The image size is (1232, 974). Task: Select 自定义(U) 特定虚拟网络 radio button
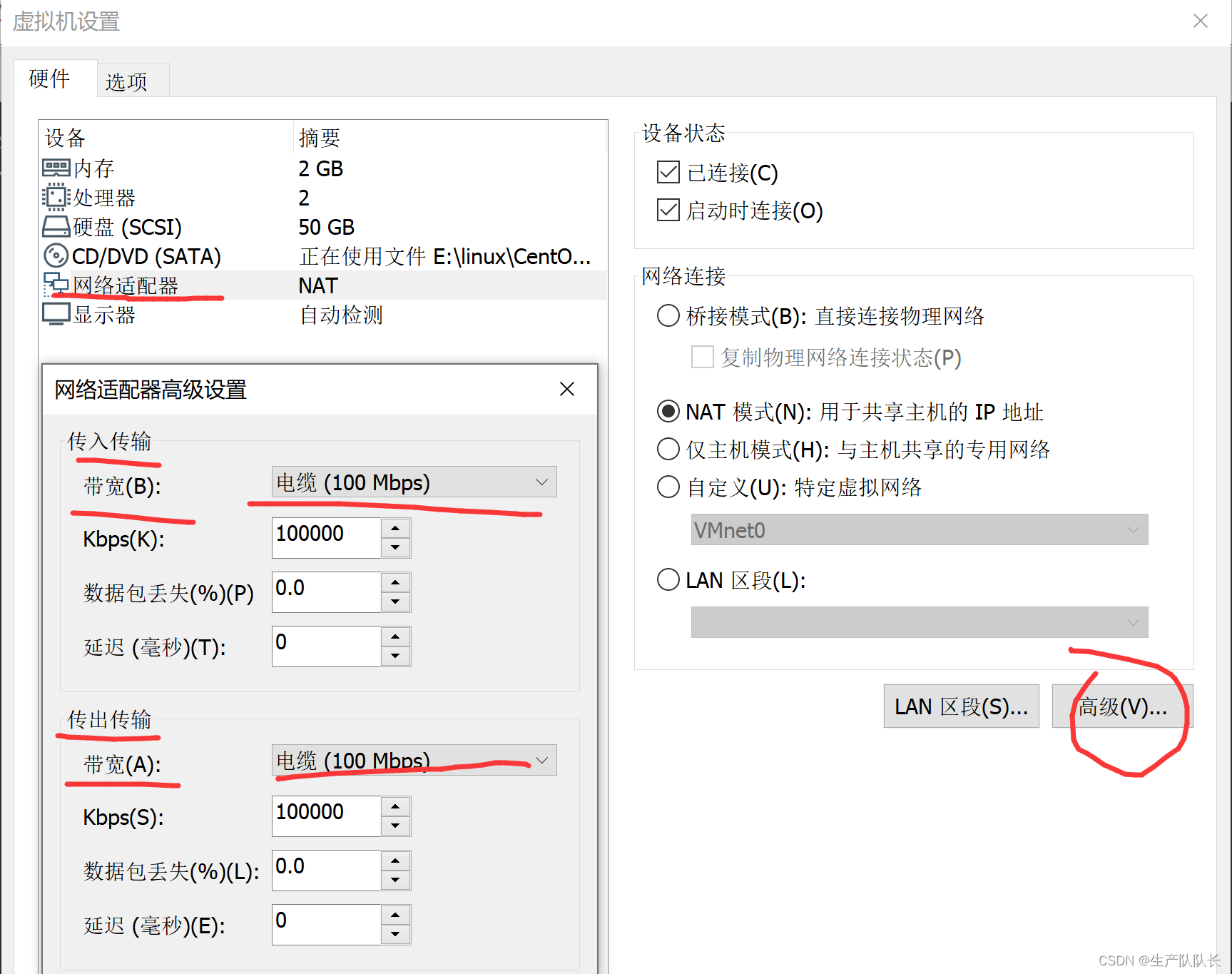668,487
